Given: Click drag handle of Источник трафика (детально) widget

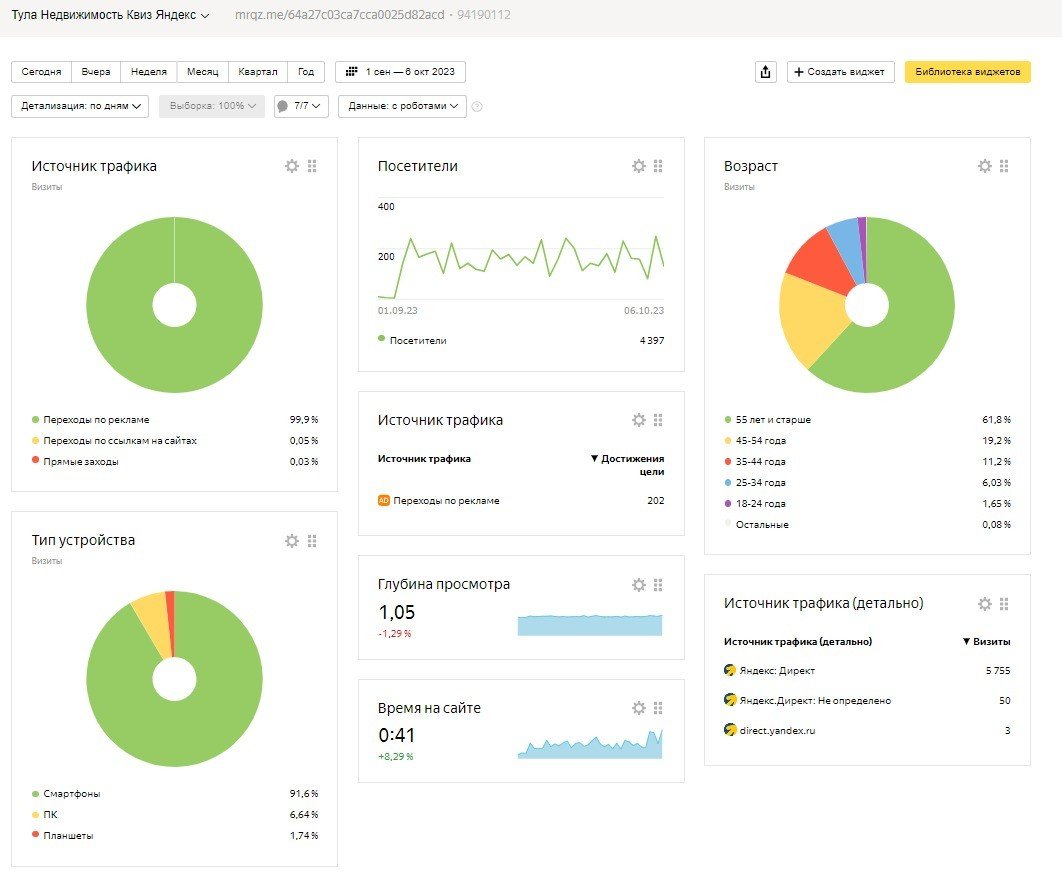Looking at the screenshot, I should coord(1004,603).
